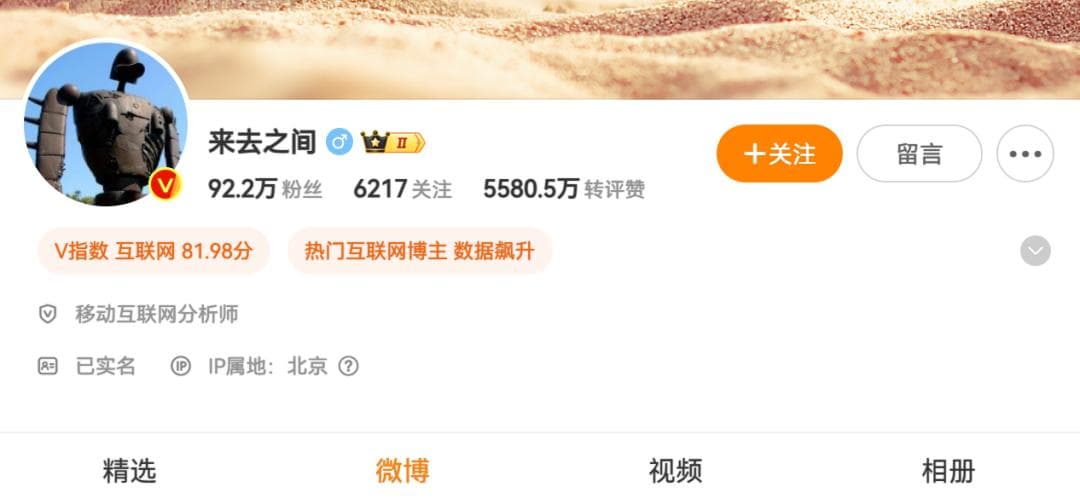Click the orange V verification badge
1080x504 pixels.
pyautogui.click(x=165, y=185)
